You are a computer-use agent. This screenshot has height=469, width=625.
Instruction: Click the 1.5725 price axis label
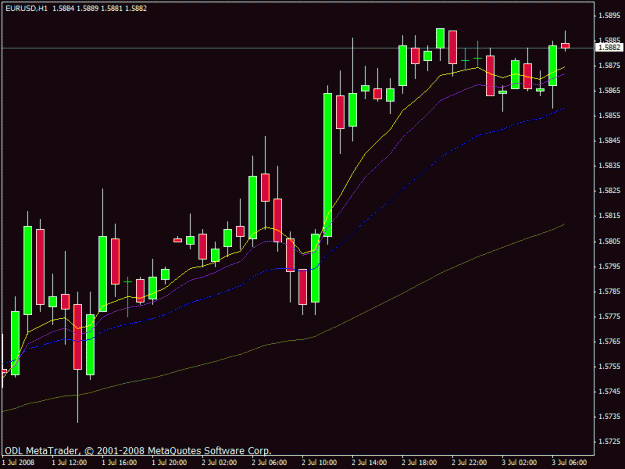(x=609, y=442)
